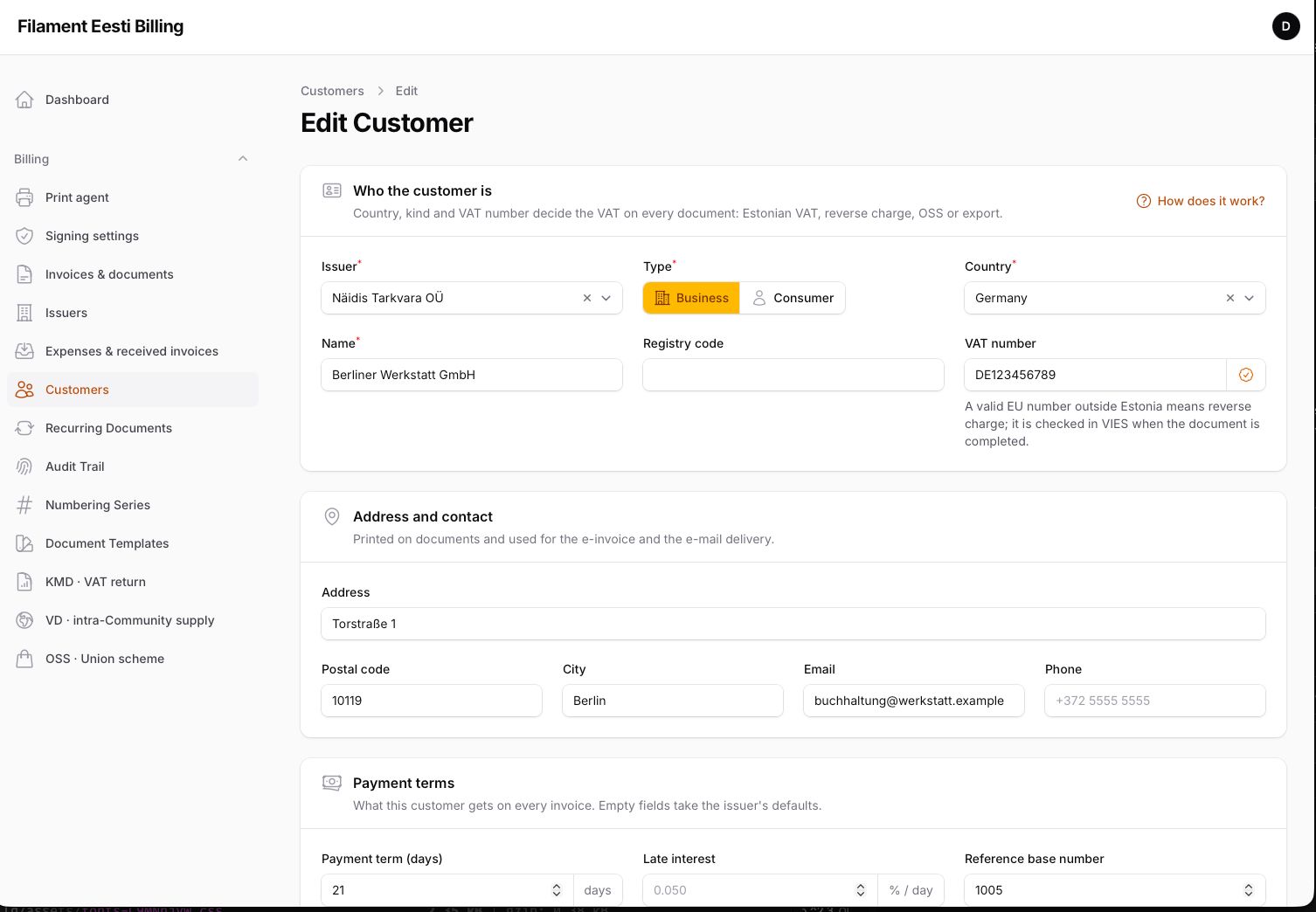This screenshot has width=1316, height=912.
Task: Click the question mark help icon
Action: click(1143, 201)
